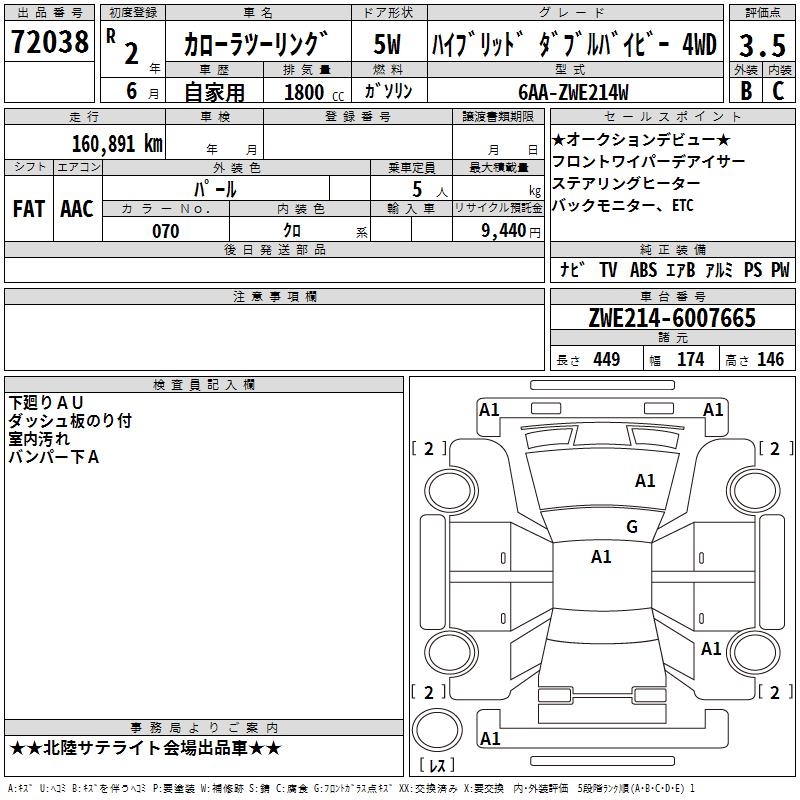This screenshot has height=800, width=800.
Task: Select the height value 146
Action: point(770,359)
